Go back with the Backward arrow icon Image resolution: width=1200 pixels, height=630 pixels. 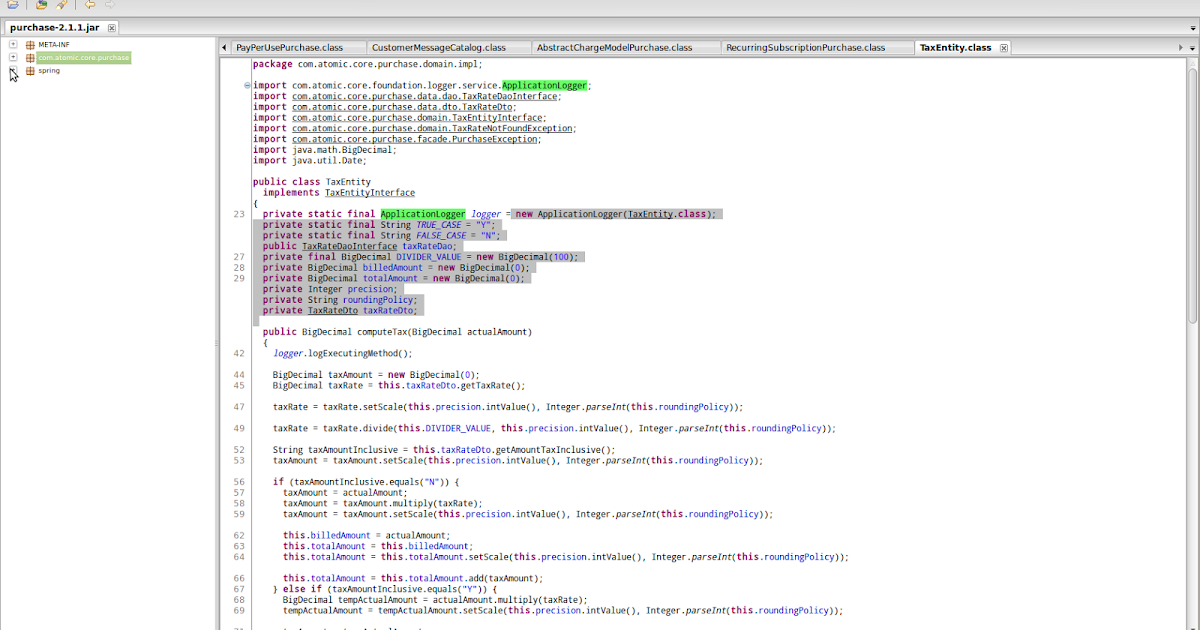[90, 5]
